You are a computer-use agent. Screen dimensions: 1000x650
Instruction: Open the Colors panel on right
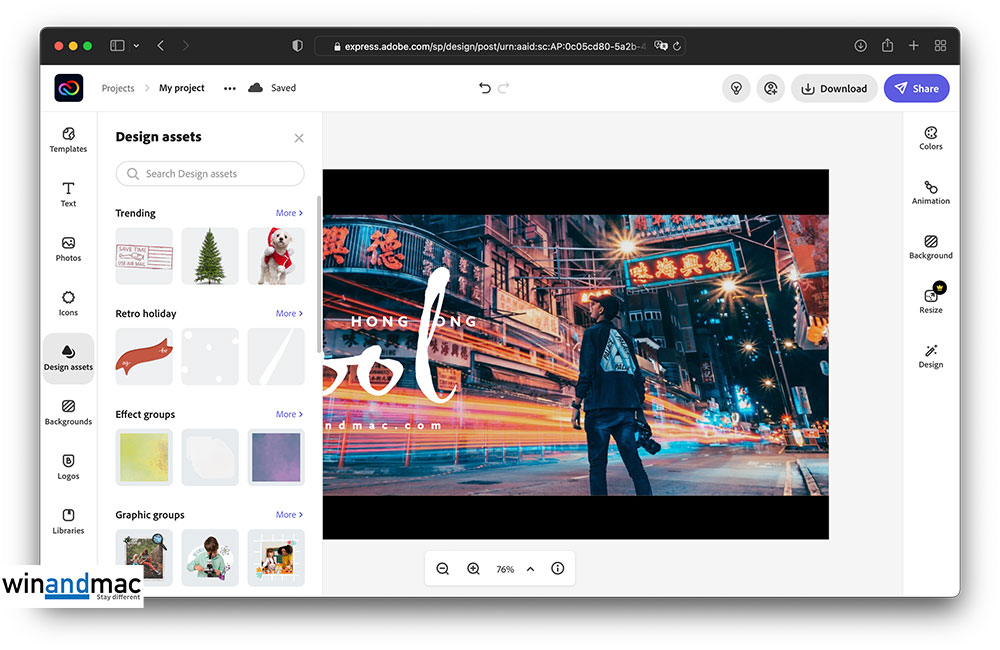[x=930, y=139]
